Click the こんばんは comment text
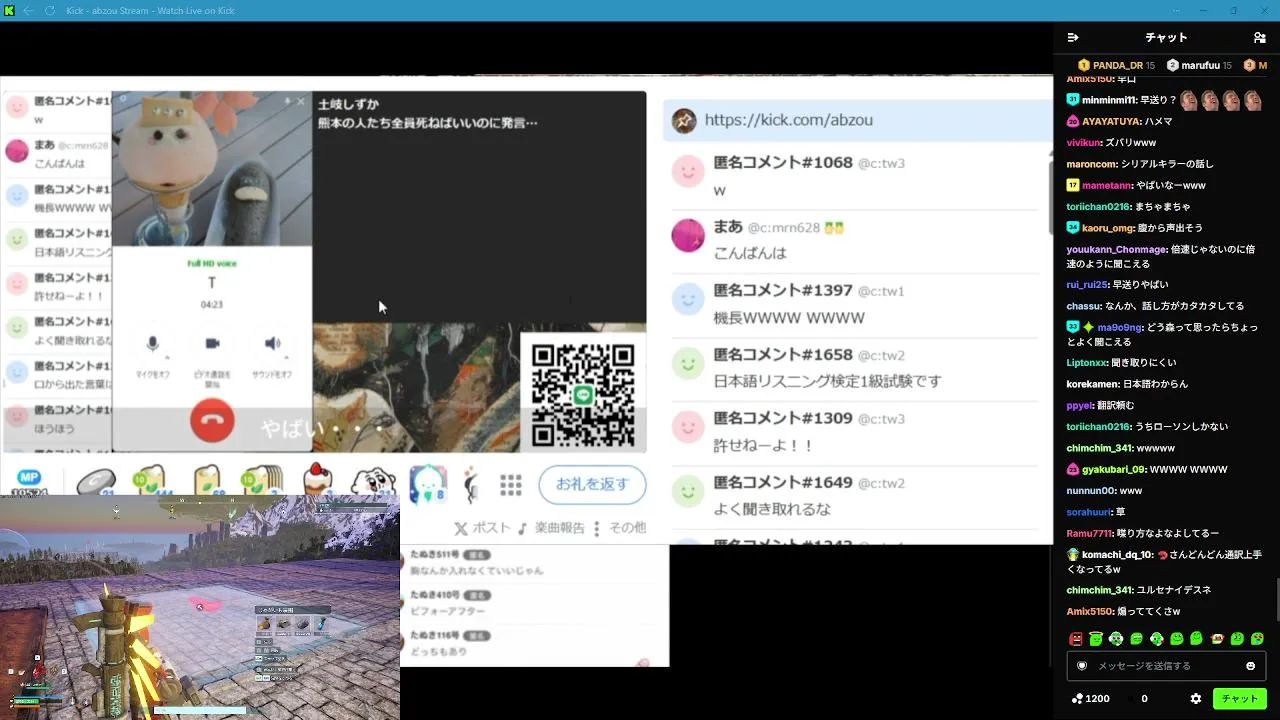This screenshot has width=1280, height=720. [x=750, y=254]
